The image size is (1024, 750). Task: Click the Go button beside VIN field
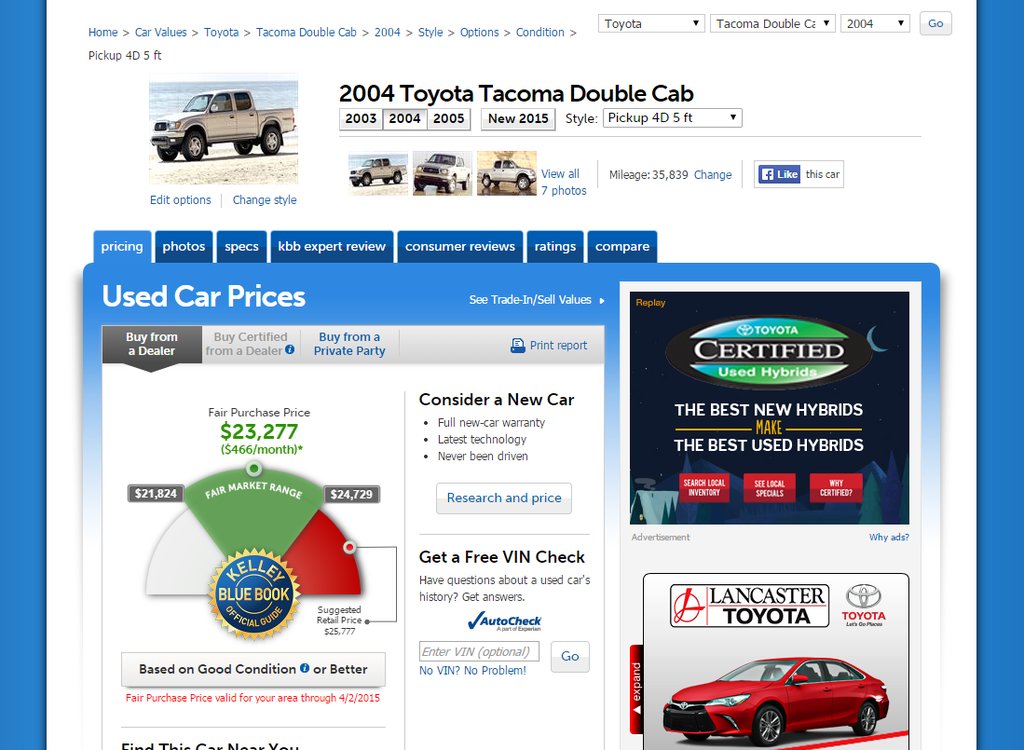tap(570, 656)
